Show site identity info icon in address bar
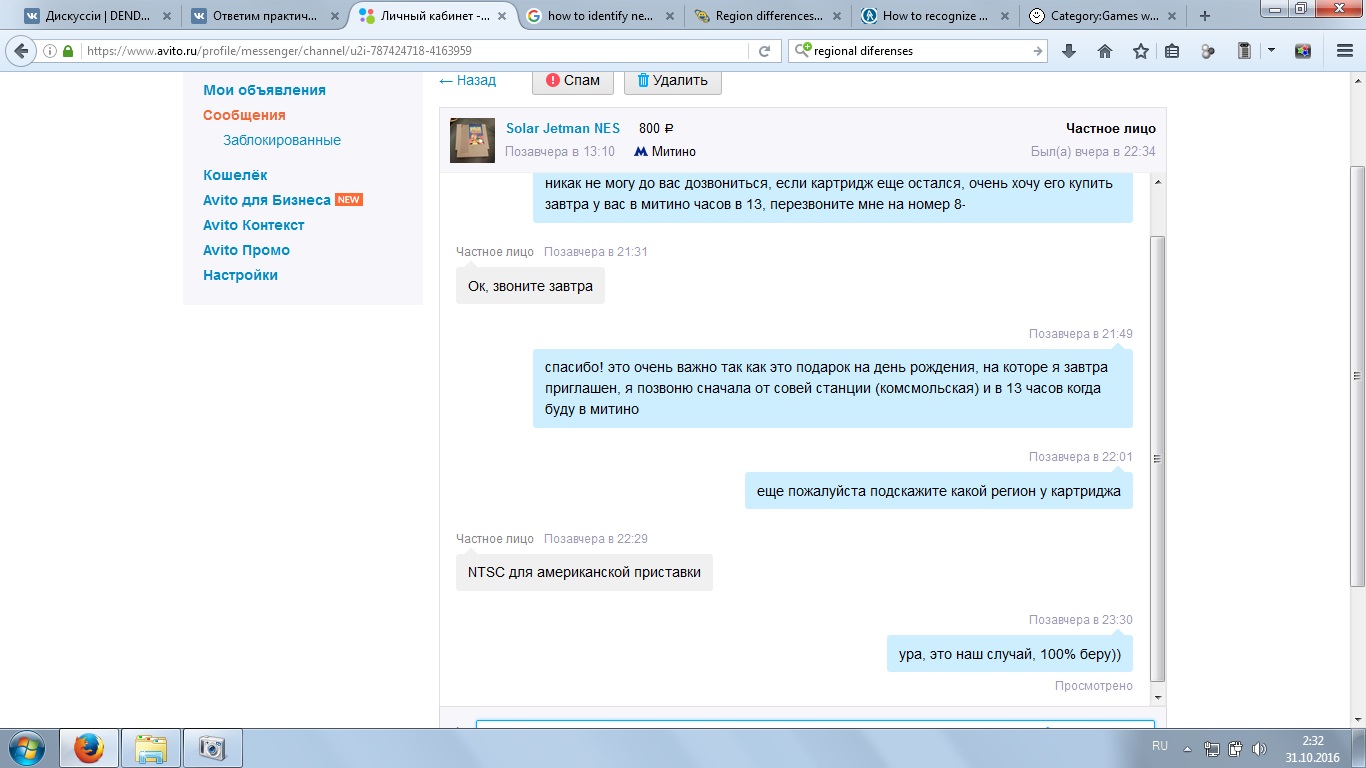 click(48, 51)
